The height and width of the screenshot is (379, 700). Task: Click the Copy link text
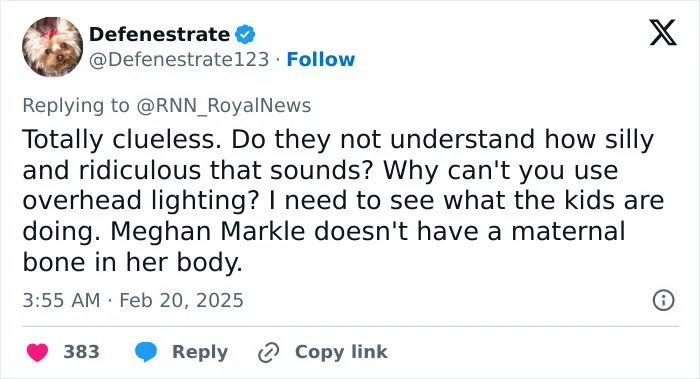[x=341, y=352]
